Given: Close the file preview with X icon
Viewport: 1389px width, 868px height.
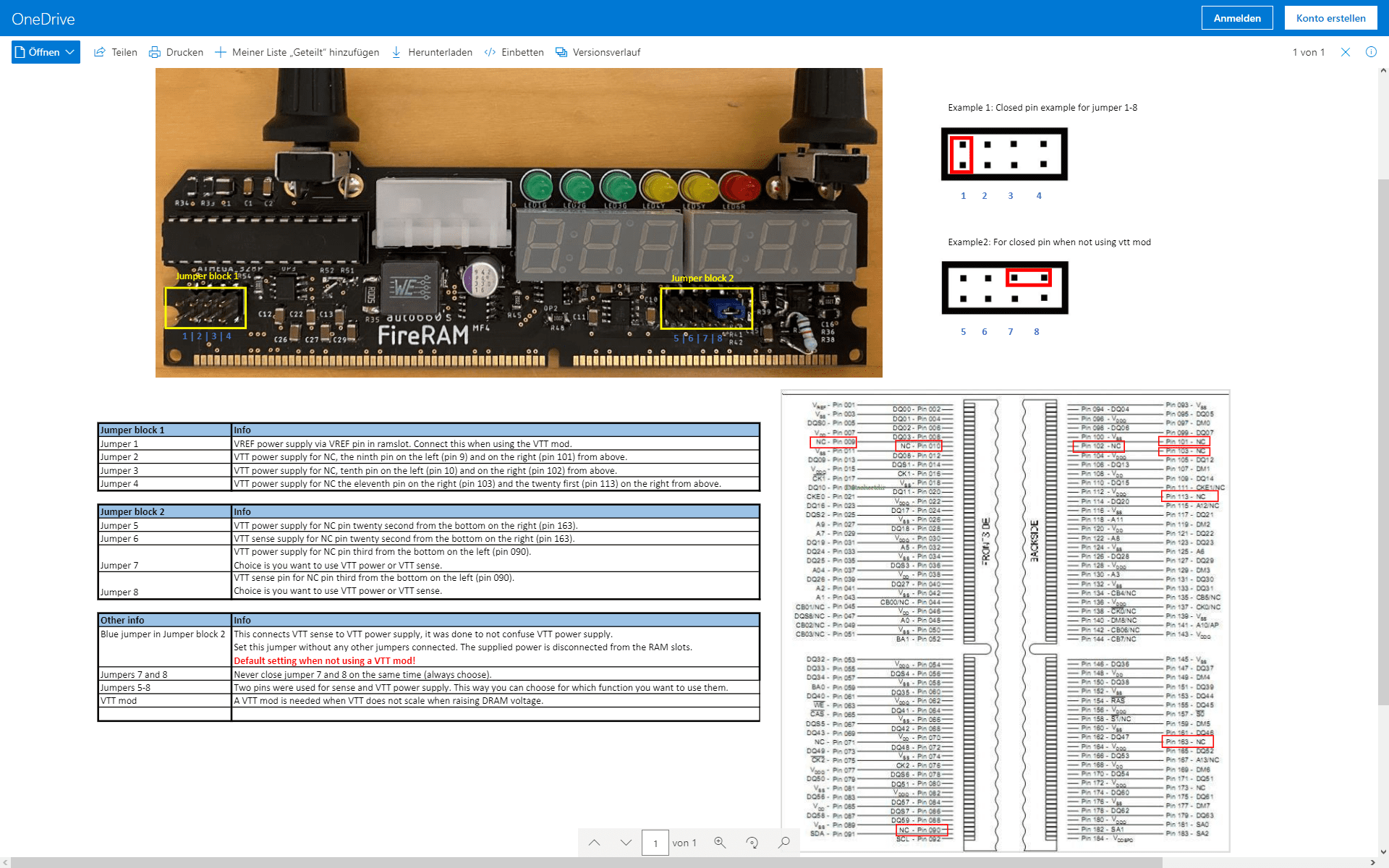Looking at the screenshot, I should point(1346,52).
